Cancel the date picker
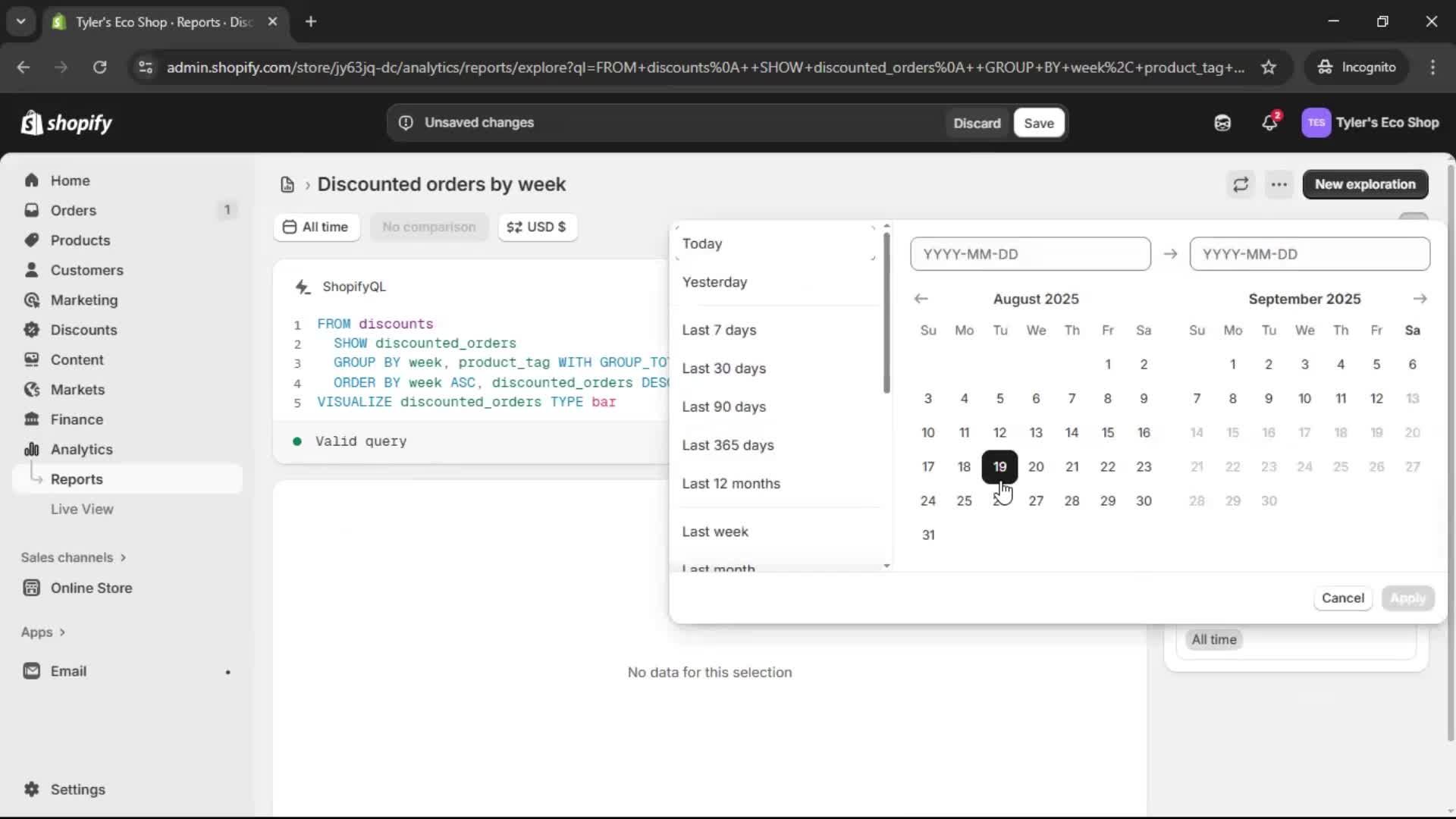 pos(1342,598)
